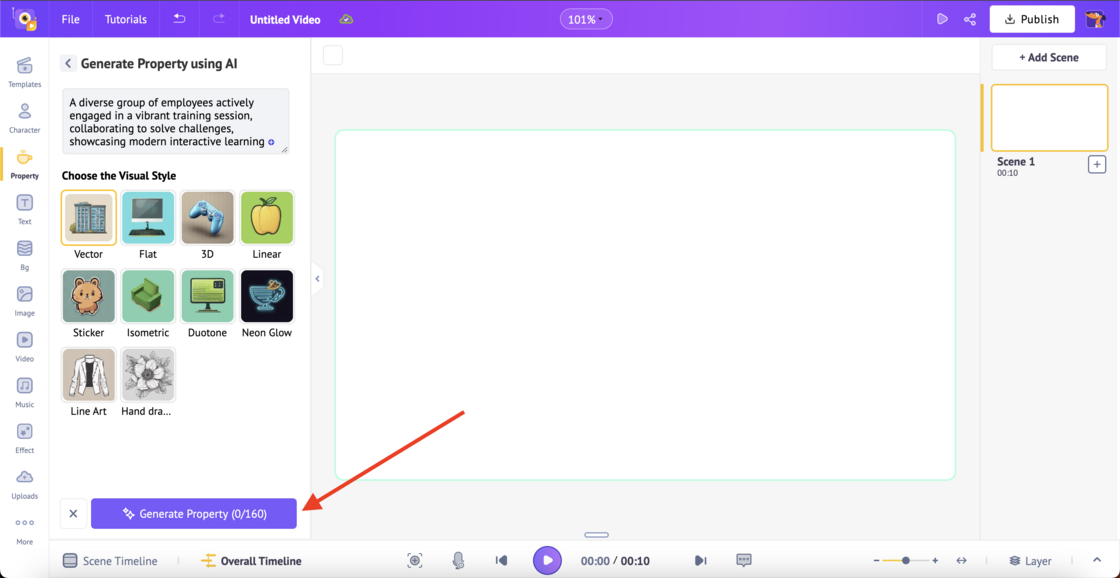Publish the video
Image resolution: width=1120 pixels, height=578 pixels.
[1032, 18]
